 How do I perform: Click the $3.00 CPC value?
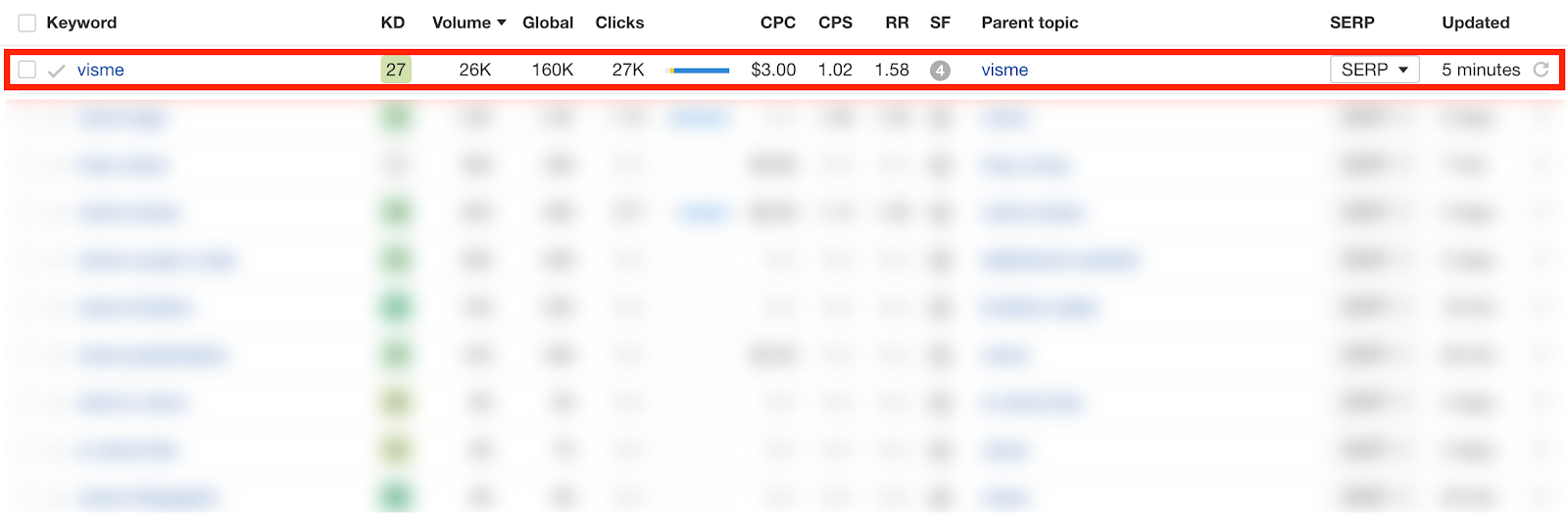point(773,70)
